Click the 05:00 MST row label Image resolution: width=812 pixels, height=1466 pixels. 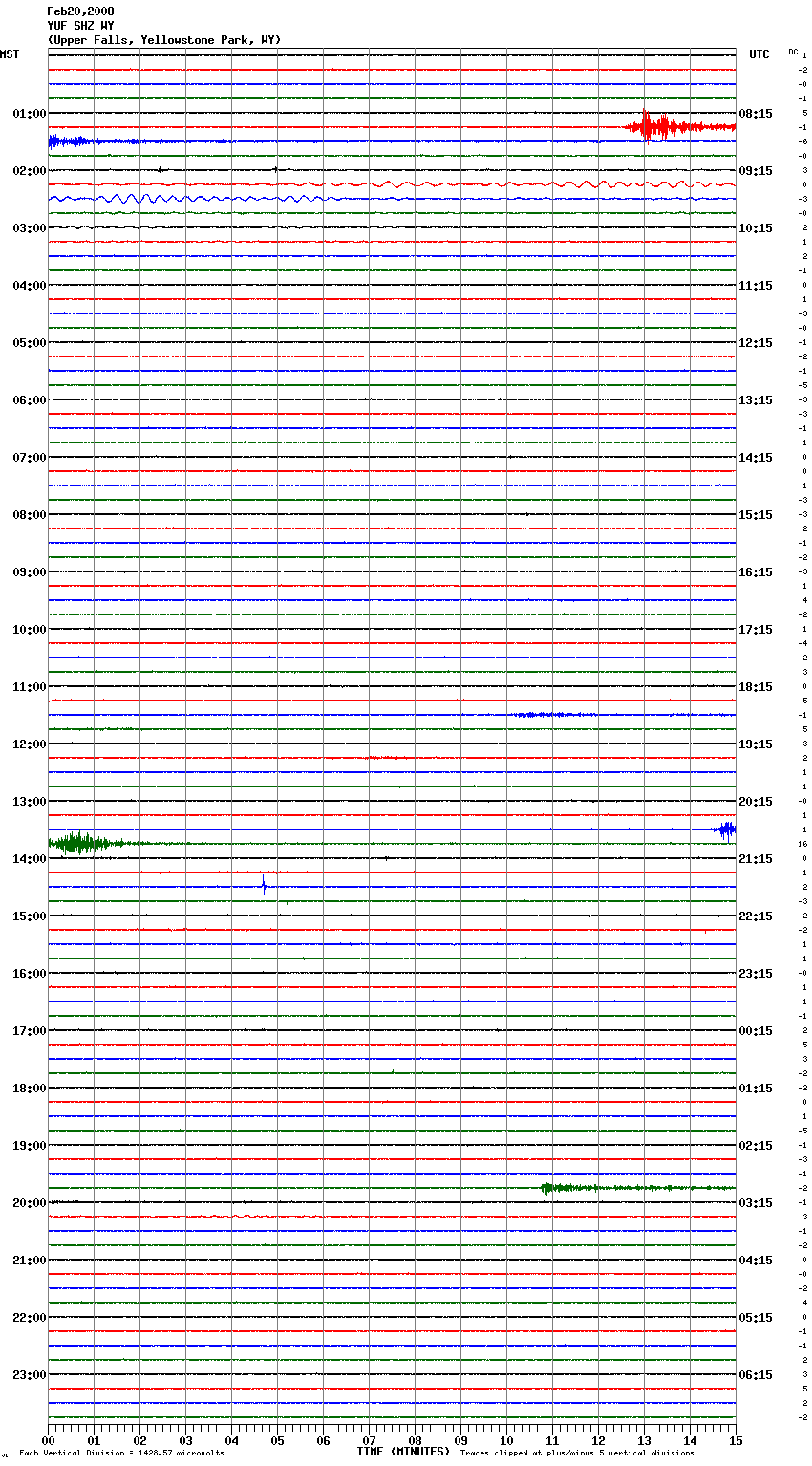30,343
